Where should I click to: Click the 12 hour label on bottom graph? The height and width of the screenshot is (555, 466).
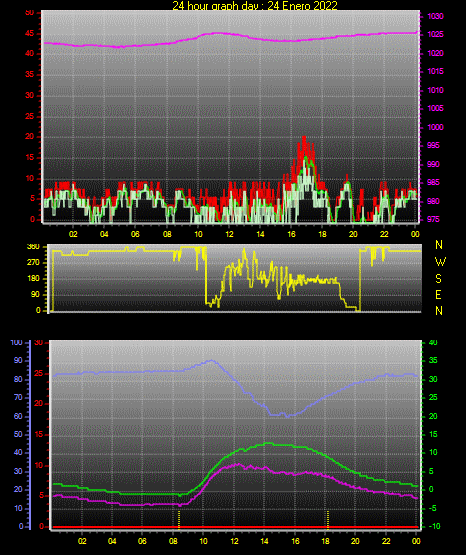234,541
